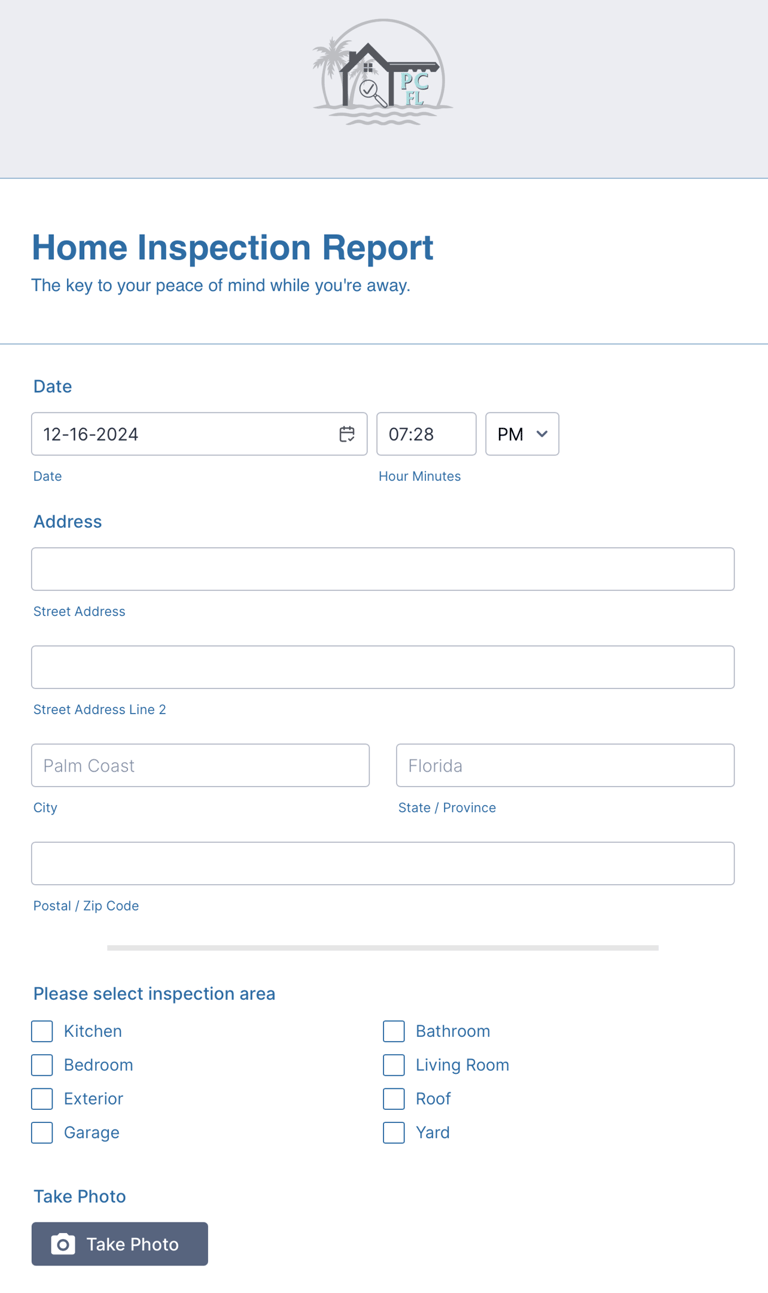Image resolution: width=768 pixels, height=1293 pixels.
Task: Check the Yard inspection area
Action: pyautogui.click(x=394, y=1133)
